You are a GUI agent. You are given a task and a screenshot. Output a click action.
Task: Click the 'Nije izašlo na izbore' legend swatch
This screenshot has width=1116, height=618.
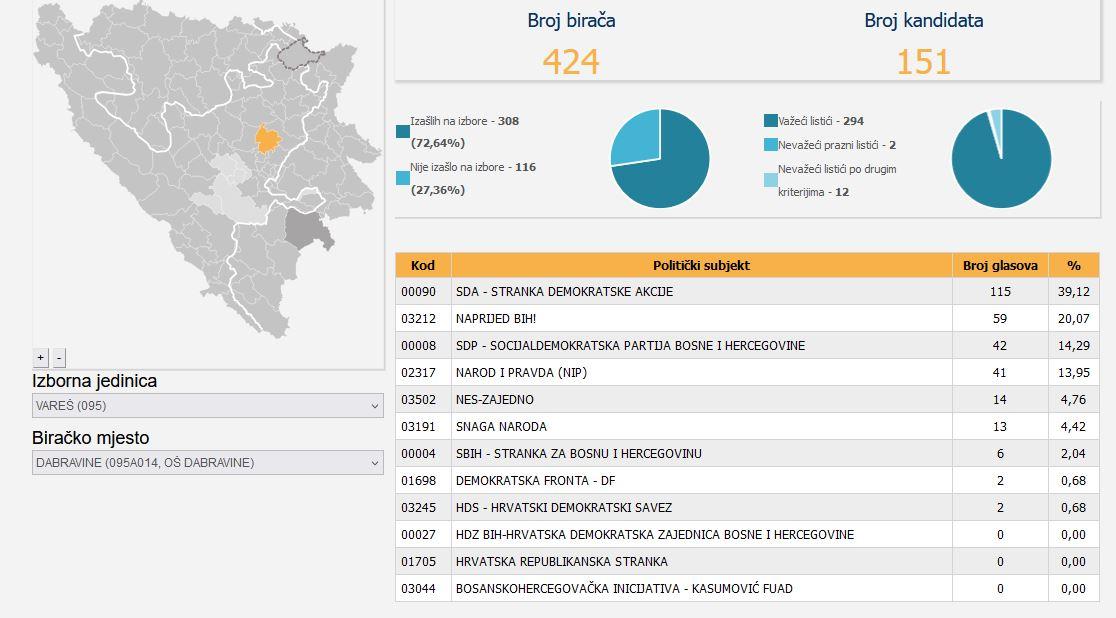pos(403,178)
